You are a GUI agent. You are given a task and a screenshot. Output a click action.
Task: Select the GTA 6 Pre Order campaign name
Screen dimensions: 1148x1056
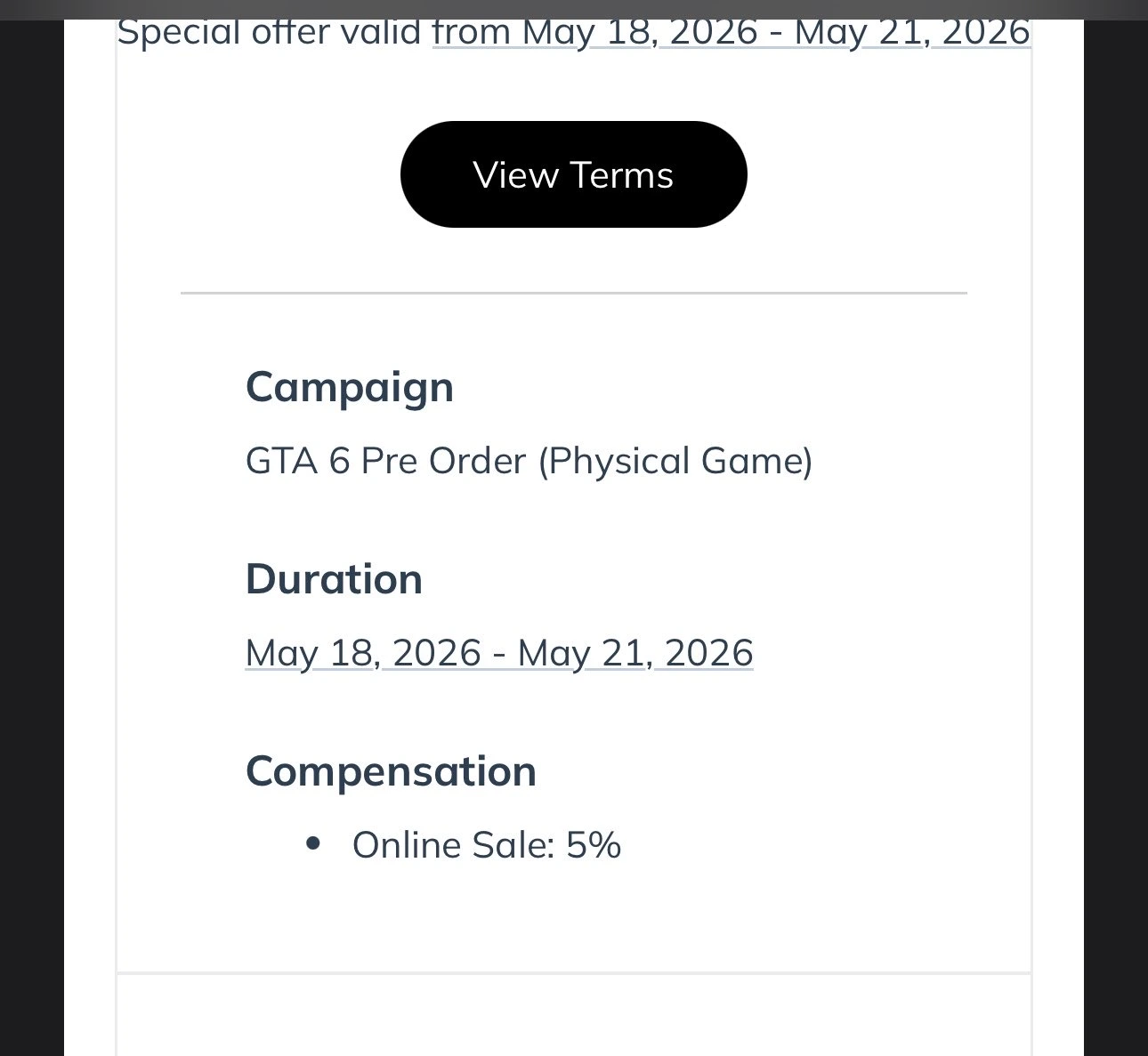point(529,461)
